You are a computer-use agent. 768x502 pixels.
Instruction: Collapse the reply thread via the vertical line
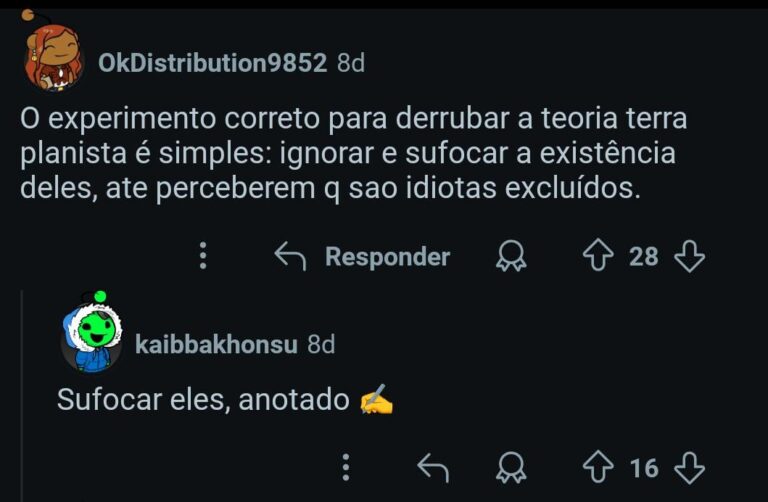pos(22,400)
